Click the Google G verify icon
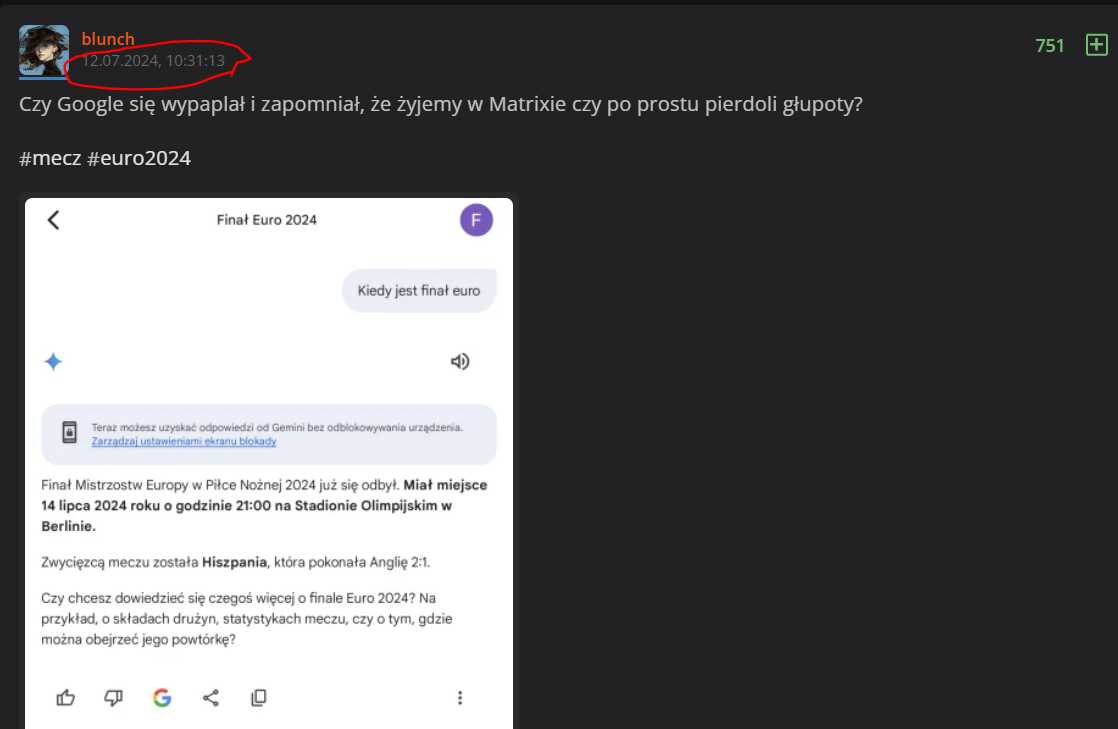The image size is (1118, 729). 162,698
